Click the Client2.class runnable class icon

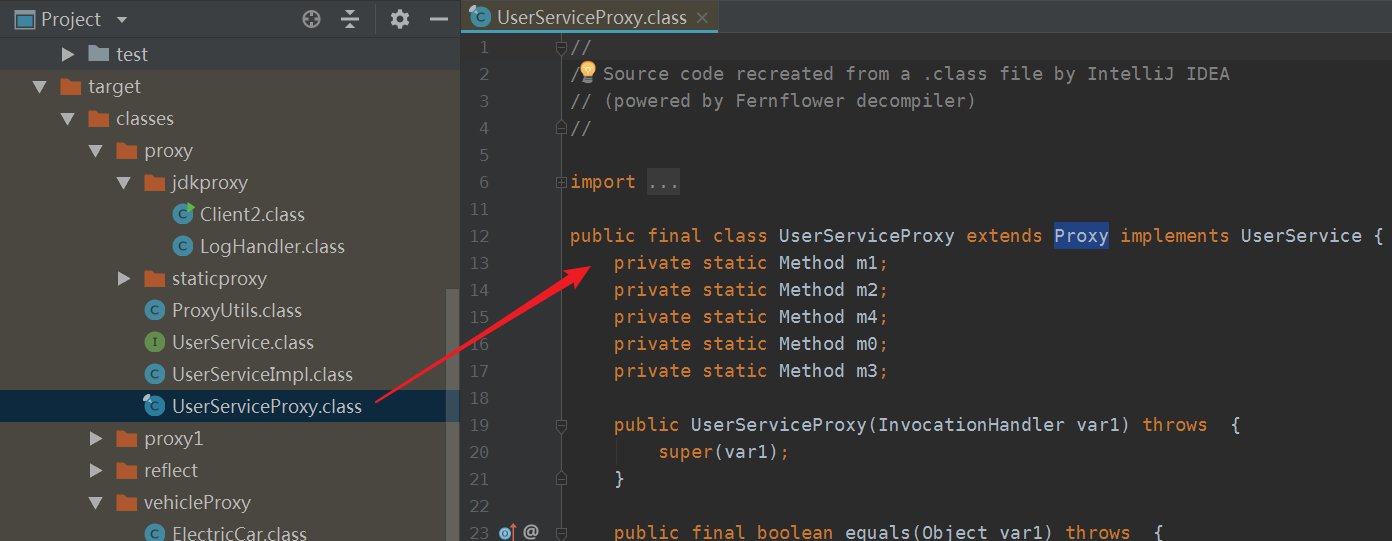point(183,214)
